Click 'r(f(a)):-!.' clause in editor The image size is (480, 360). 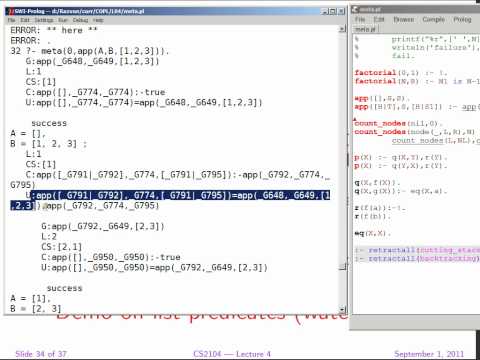(380, 208)
